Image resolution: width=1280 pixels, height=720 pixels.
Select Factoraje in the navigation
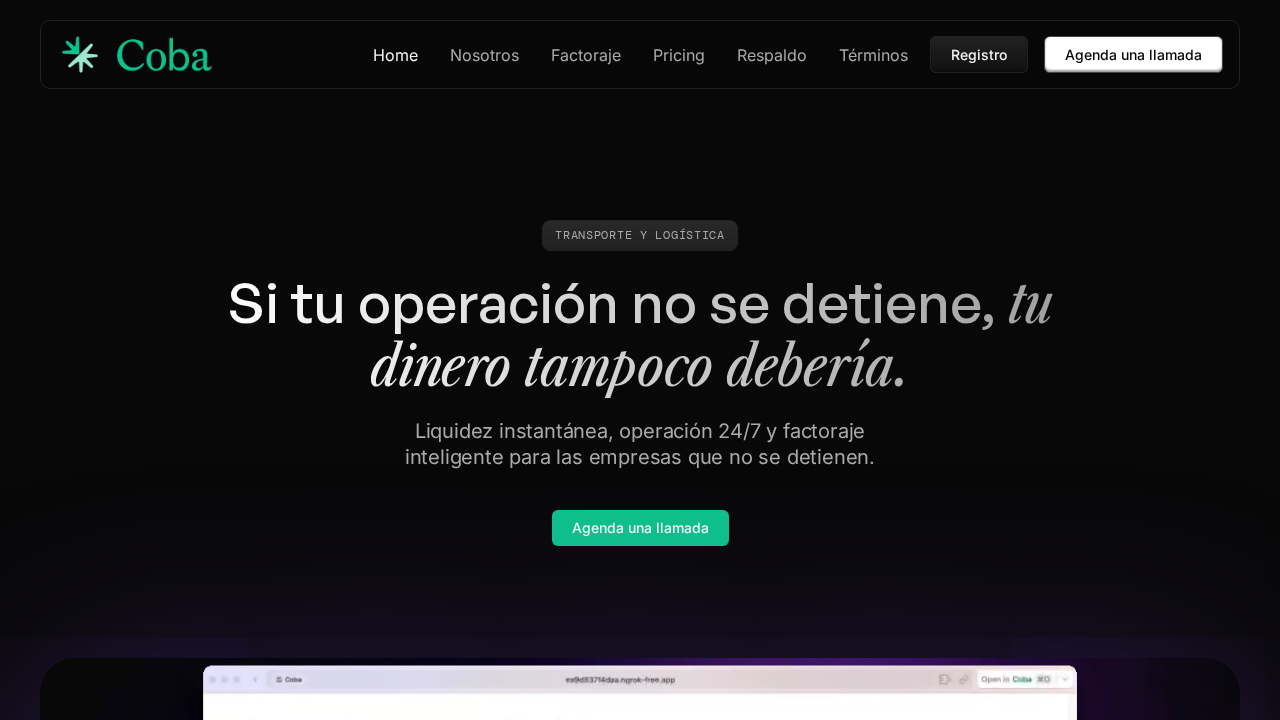[586, 55]
